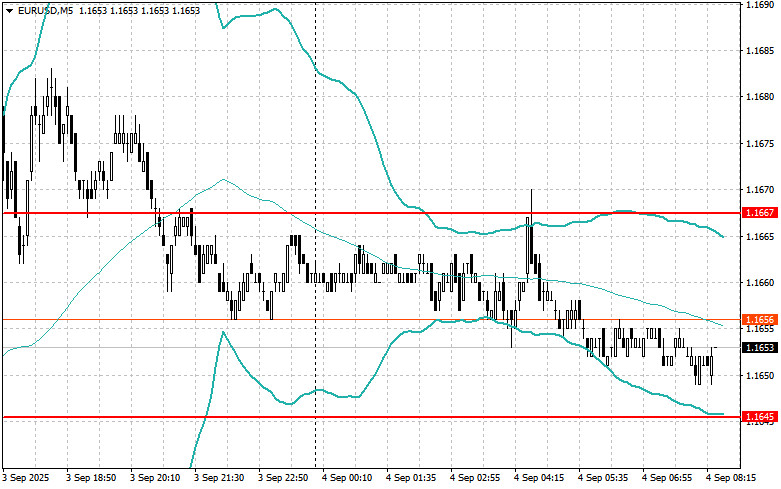781x489 pixels.
Task: Click the 3 Sep 18:50 time label
Action: pos(91,478)
